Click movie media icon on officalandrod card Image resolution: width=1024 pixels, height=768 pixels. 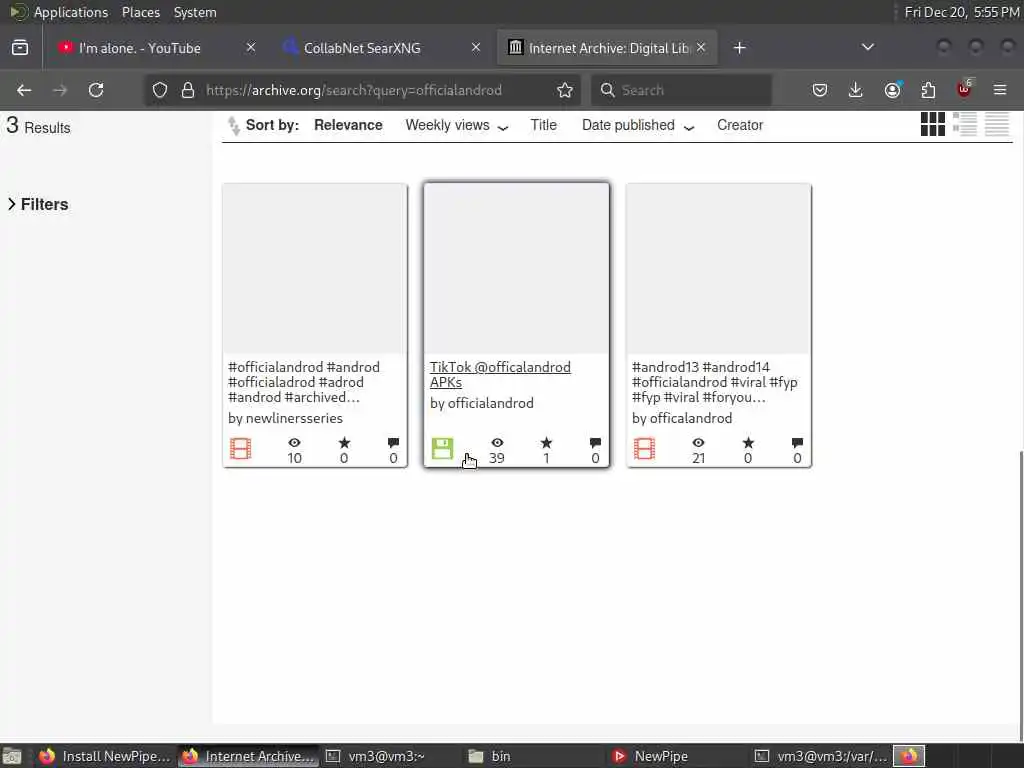pyautogui.click(x=644, y=449)
